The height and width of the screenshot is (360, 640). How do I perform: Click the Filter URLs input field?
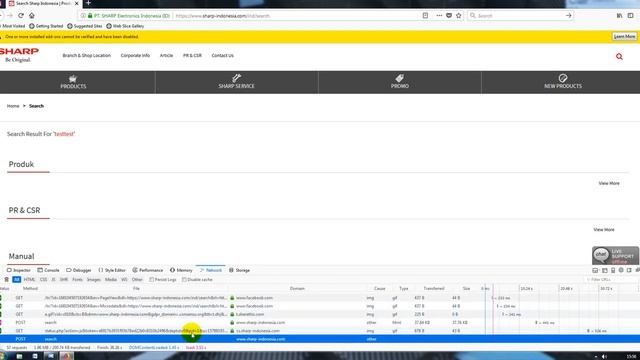(x=611, y=280)
